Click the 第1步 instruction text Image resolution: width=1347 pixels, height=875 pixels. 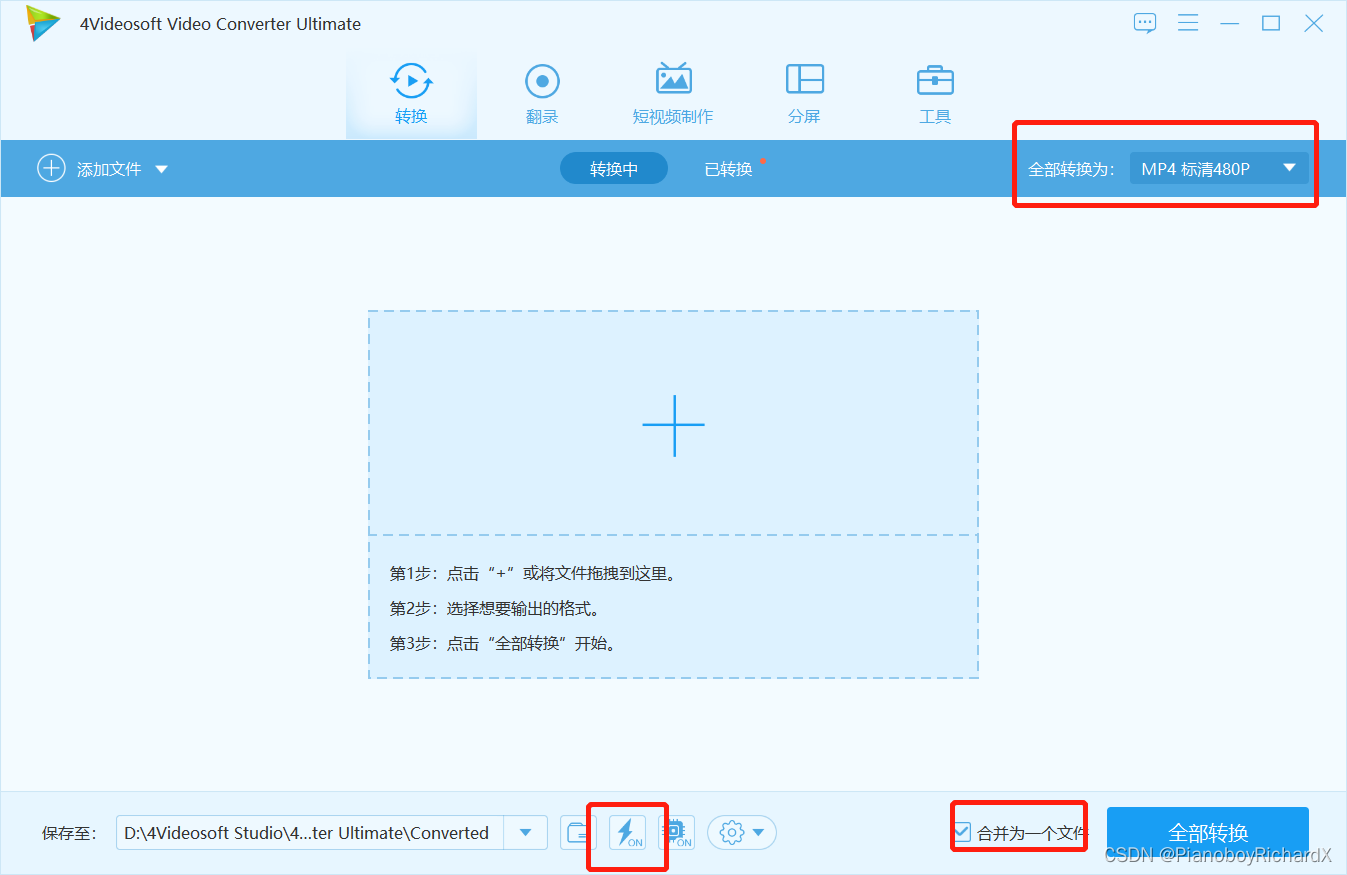point(534,574)
